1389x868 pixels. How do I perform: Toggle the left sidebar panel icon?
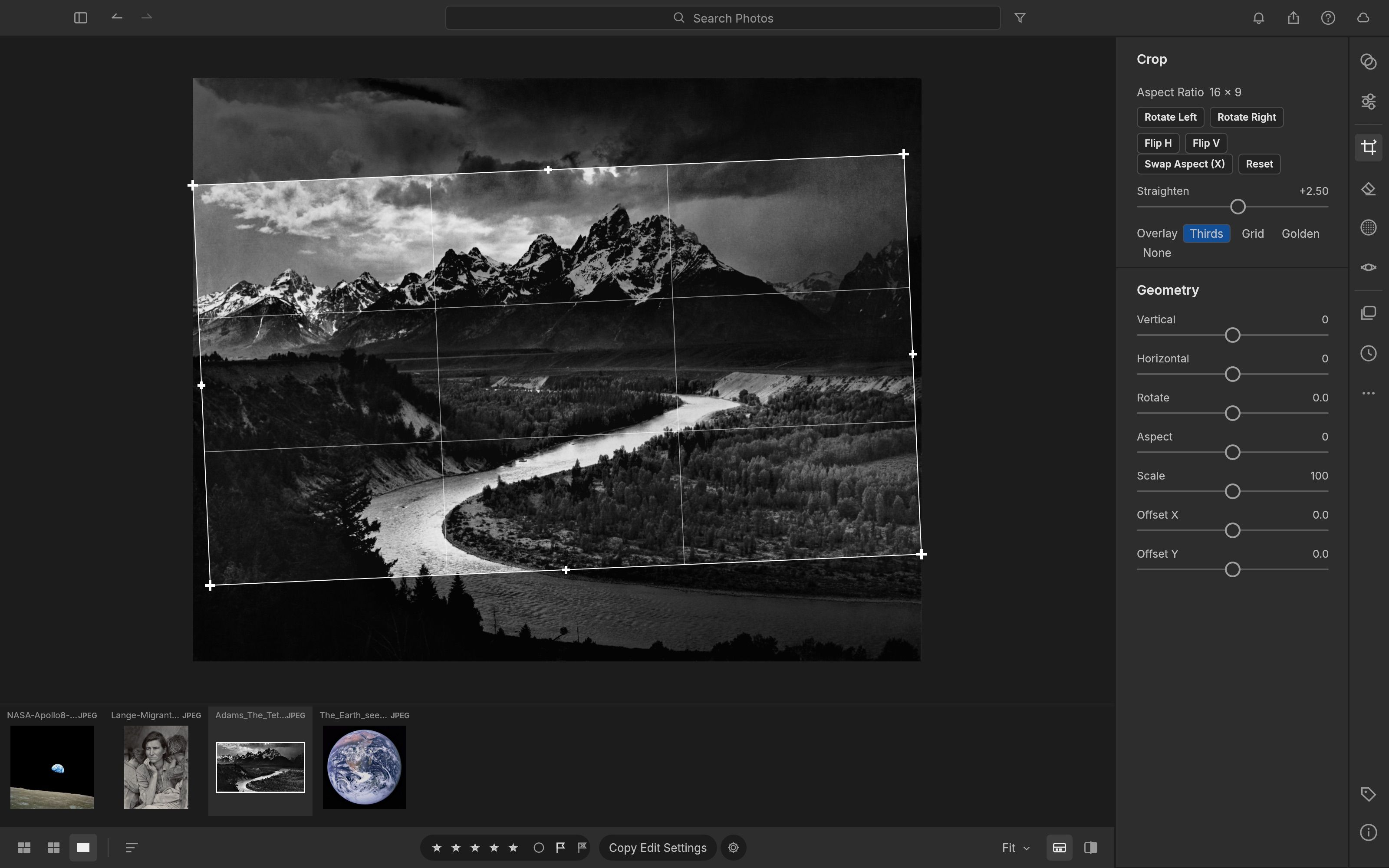(x=80, y=18)
